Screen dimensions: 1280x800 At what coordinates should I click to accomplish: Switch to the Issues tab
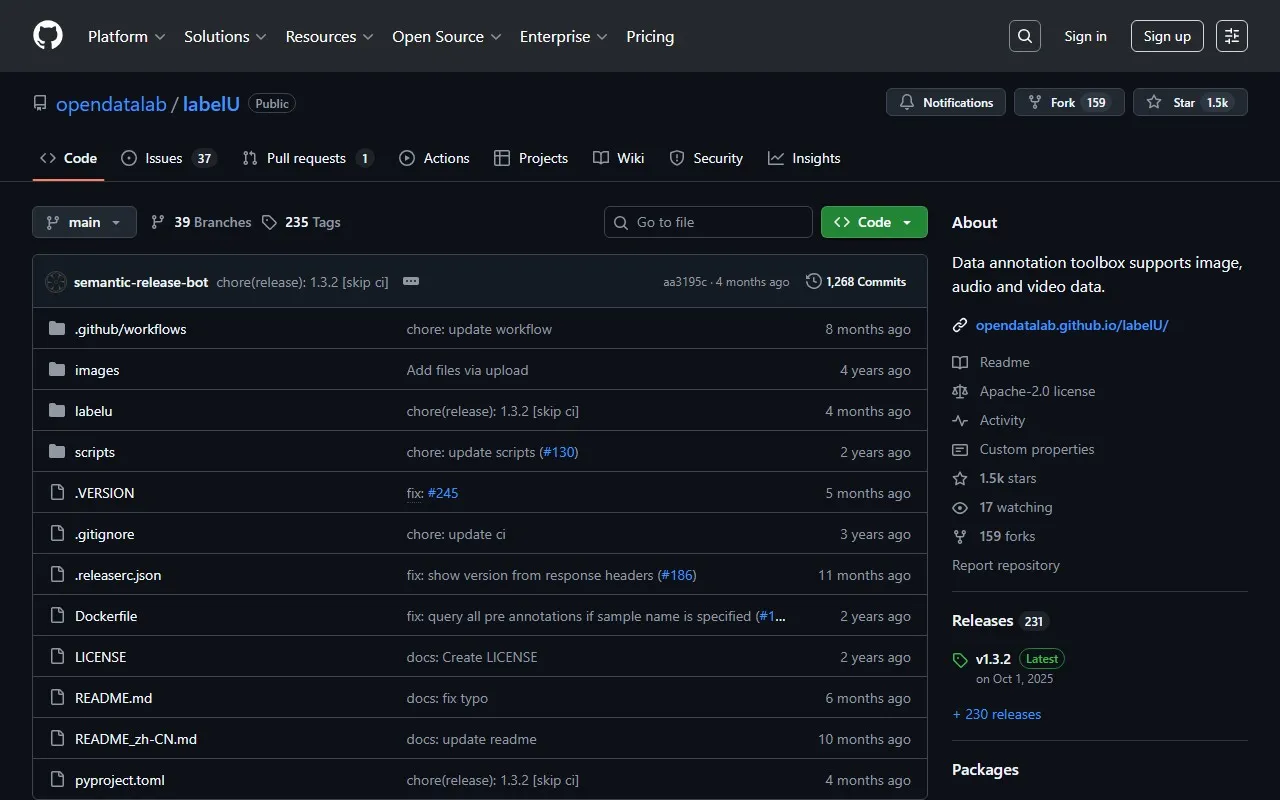[164, 158]
